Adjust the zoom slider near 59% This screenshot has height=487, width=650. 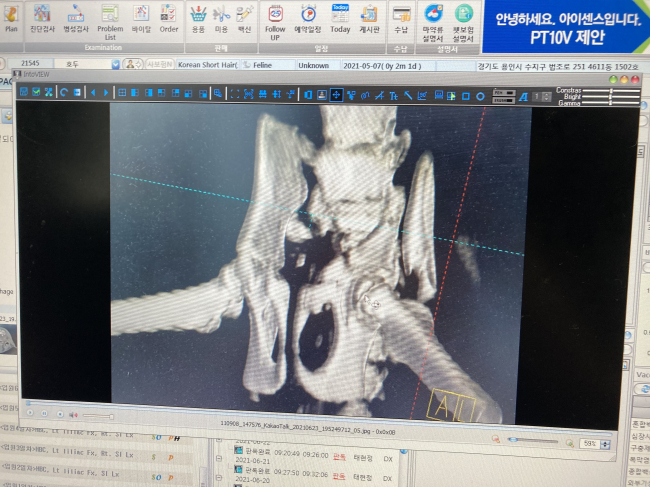(x=532, y=440)
